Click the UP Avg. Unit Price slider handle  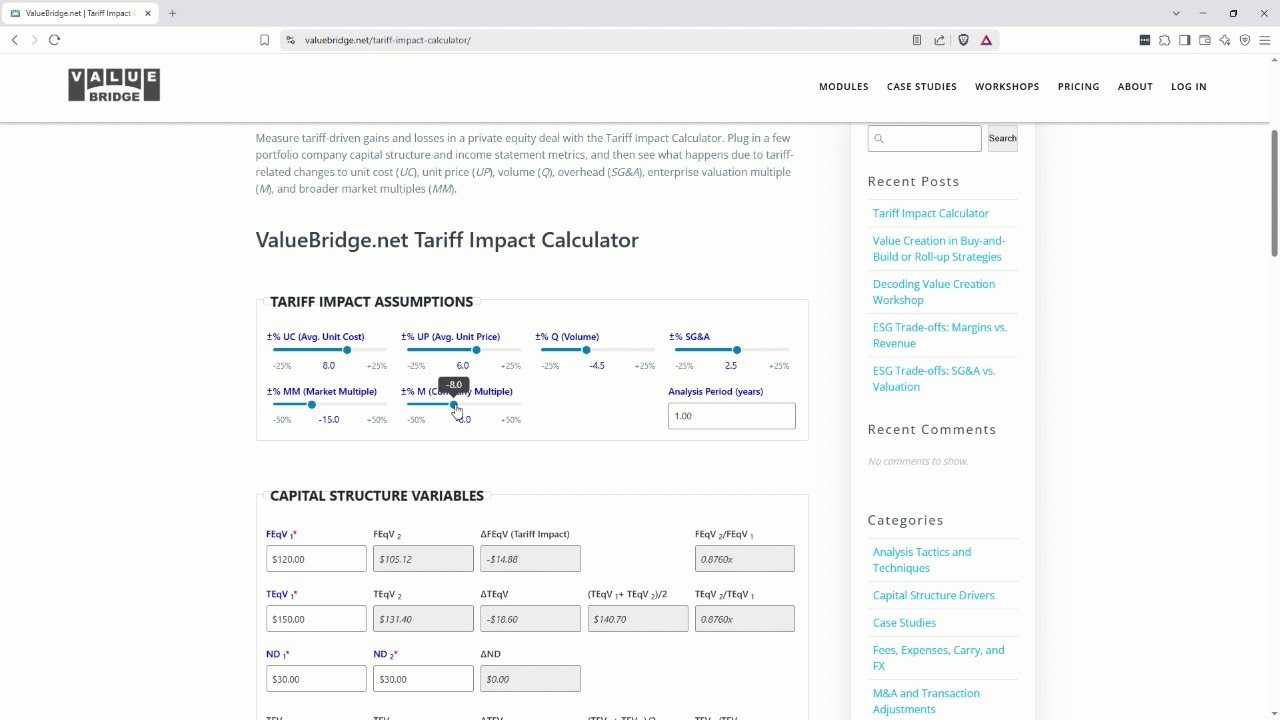[476, 350]
